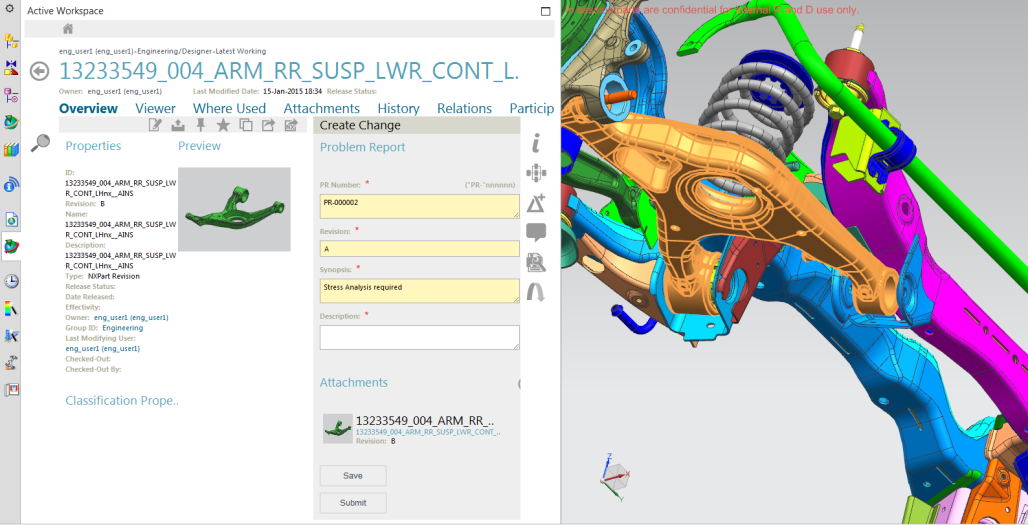Open the blue info broadcast sidebar icon
The image size is (1028, 525).
click(x=11, y=184)
